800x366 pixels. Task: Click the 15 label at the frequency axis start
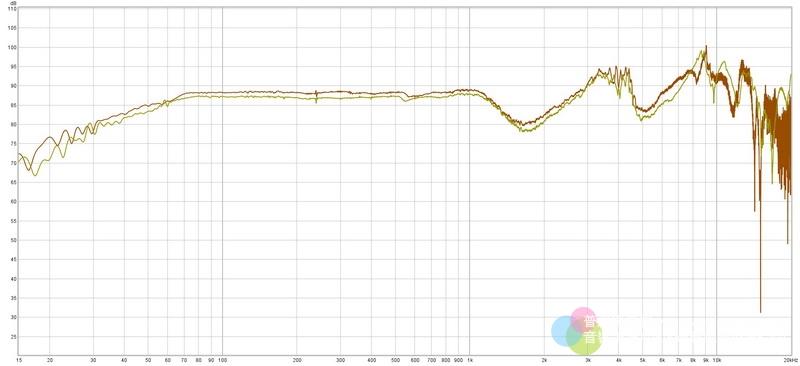(x=19, y=360)
